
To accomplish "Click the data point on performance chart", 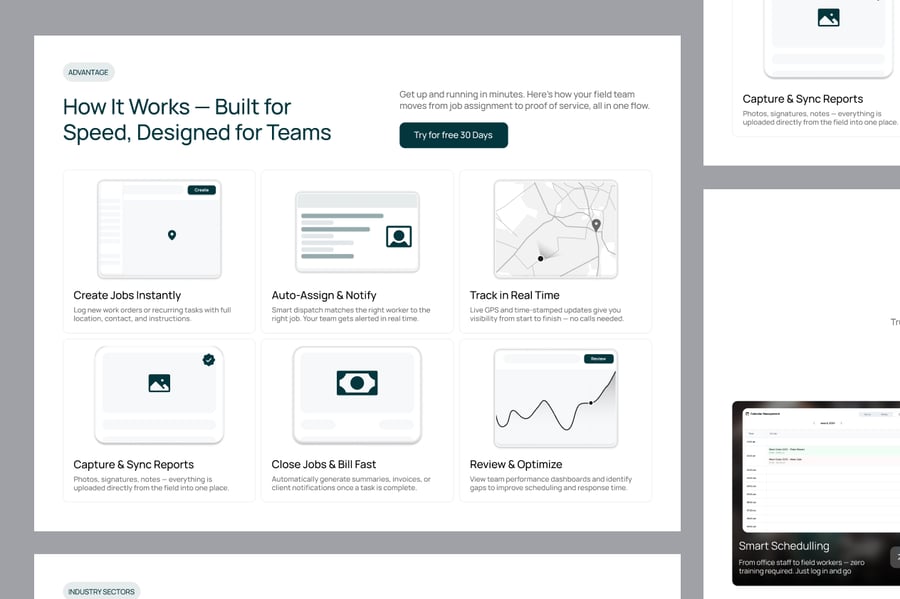I will [x=591, y=403].
